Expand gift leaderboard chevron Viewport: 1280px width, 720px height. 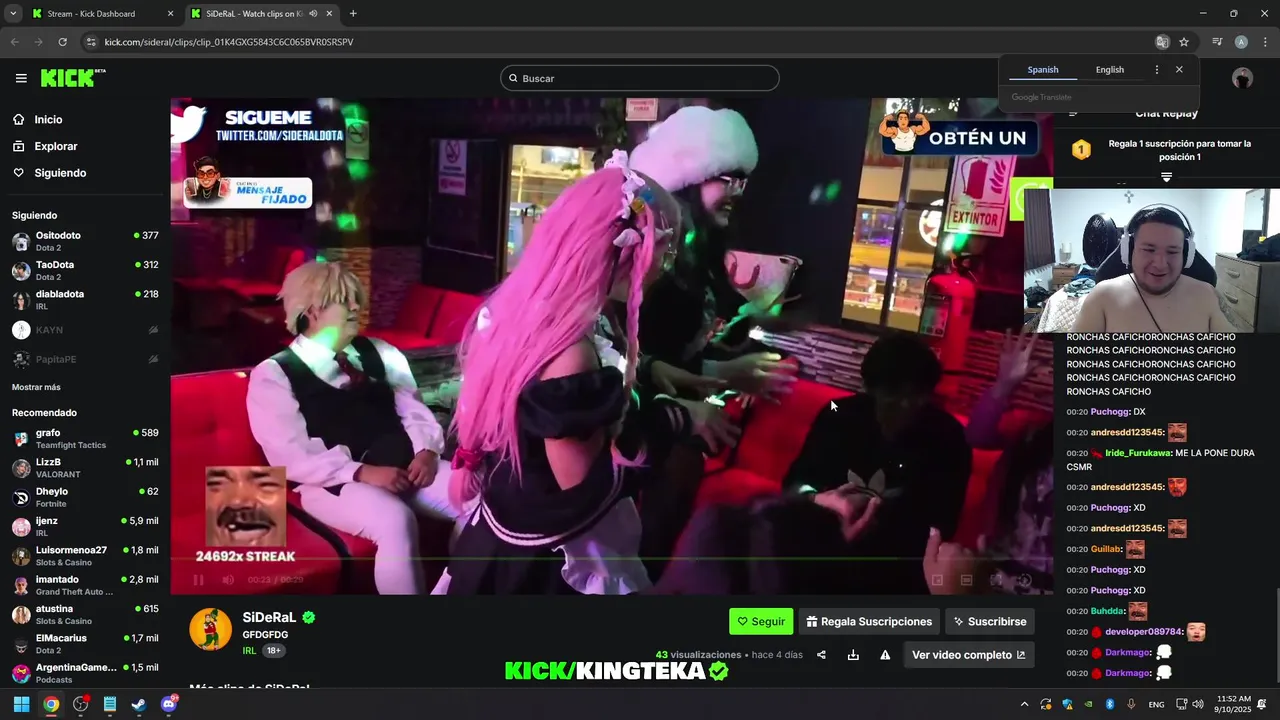click(x=1166, y=177)
